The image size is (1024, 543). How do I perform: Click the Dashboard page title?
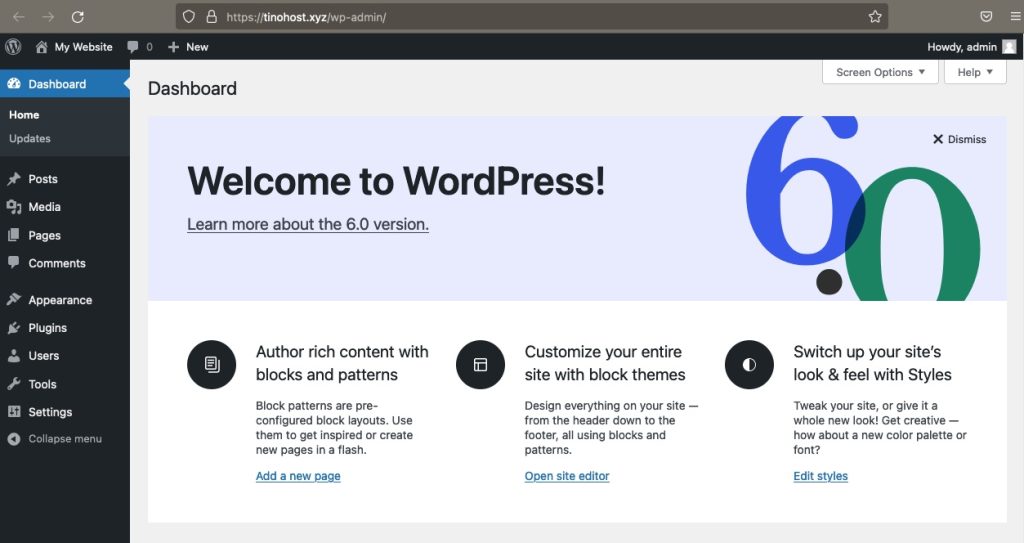192,88
